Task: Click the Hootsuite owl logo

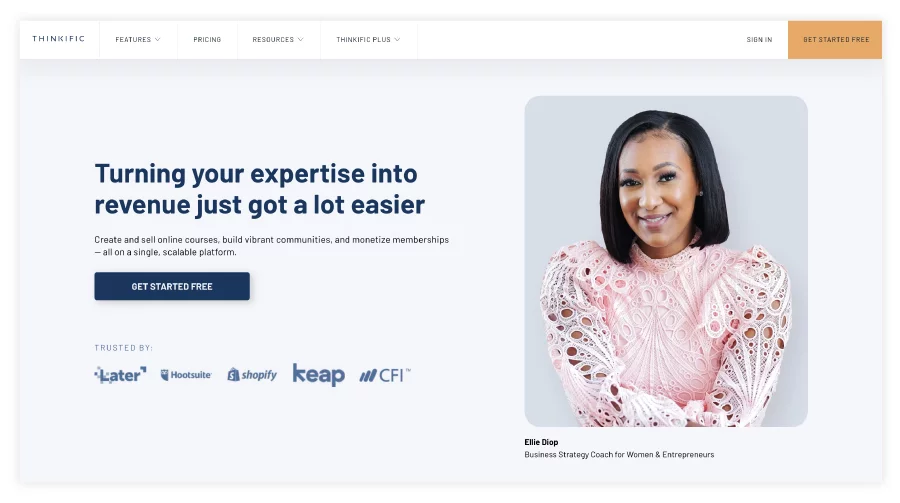Action: click(165, 375)
